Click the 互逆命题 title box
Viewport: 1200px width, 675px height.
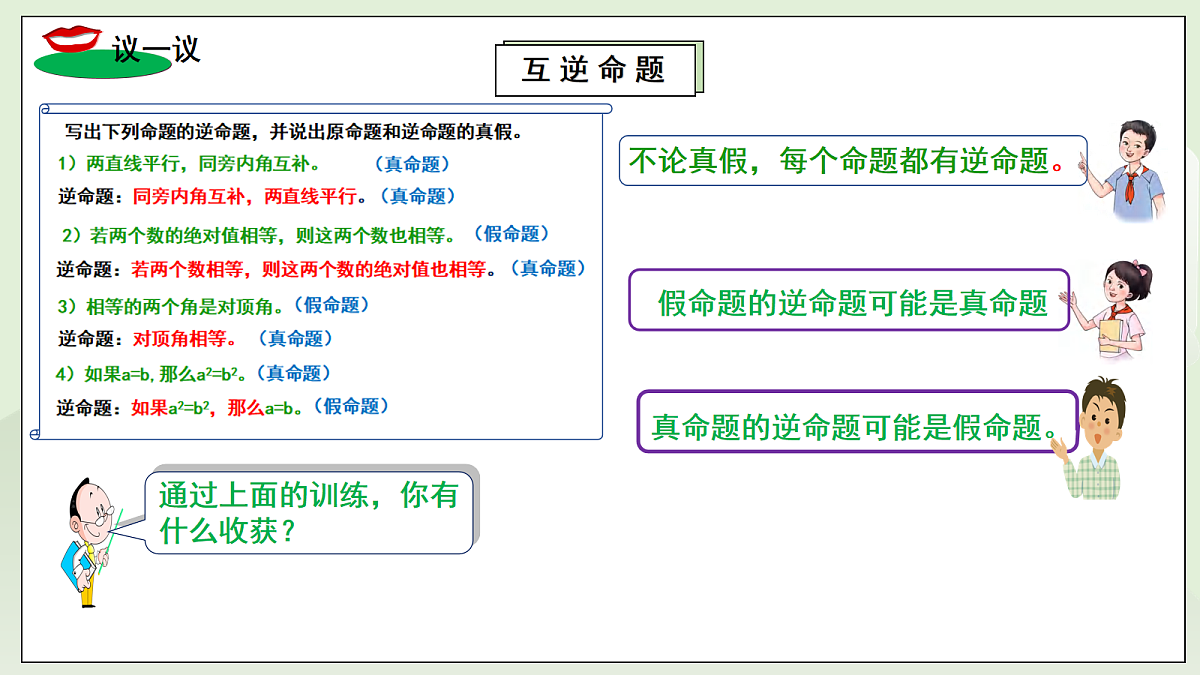595,70
